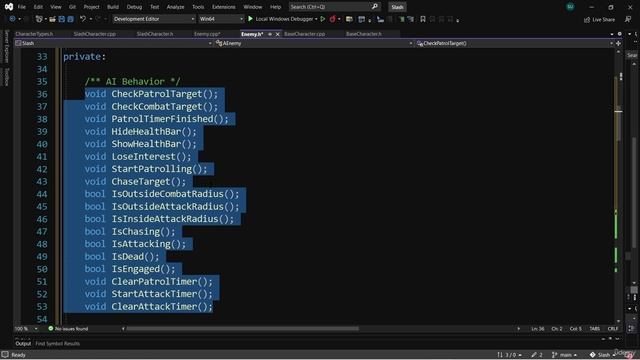
Task: Expand Local Windows Debugger dropdown arrow
Action: click(316, 19)
